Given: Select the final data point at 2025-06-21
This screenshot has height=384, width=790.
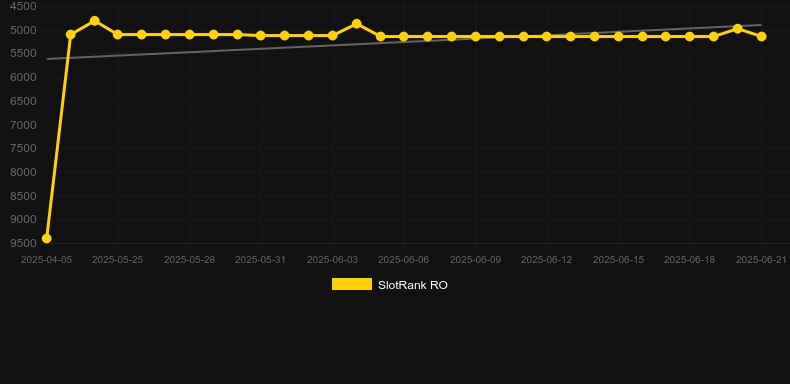Looking at the screenshot, I should 762,37.
